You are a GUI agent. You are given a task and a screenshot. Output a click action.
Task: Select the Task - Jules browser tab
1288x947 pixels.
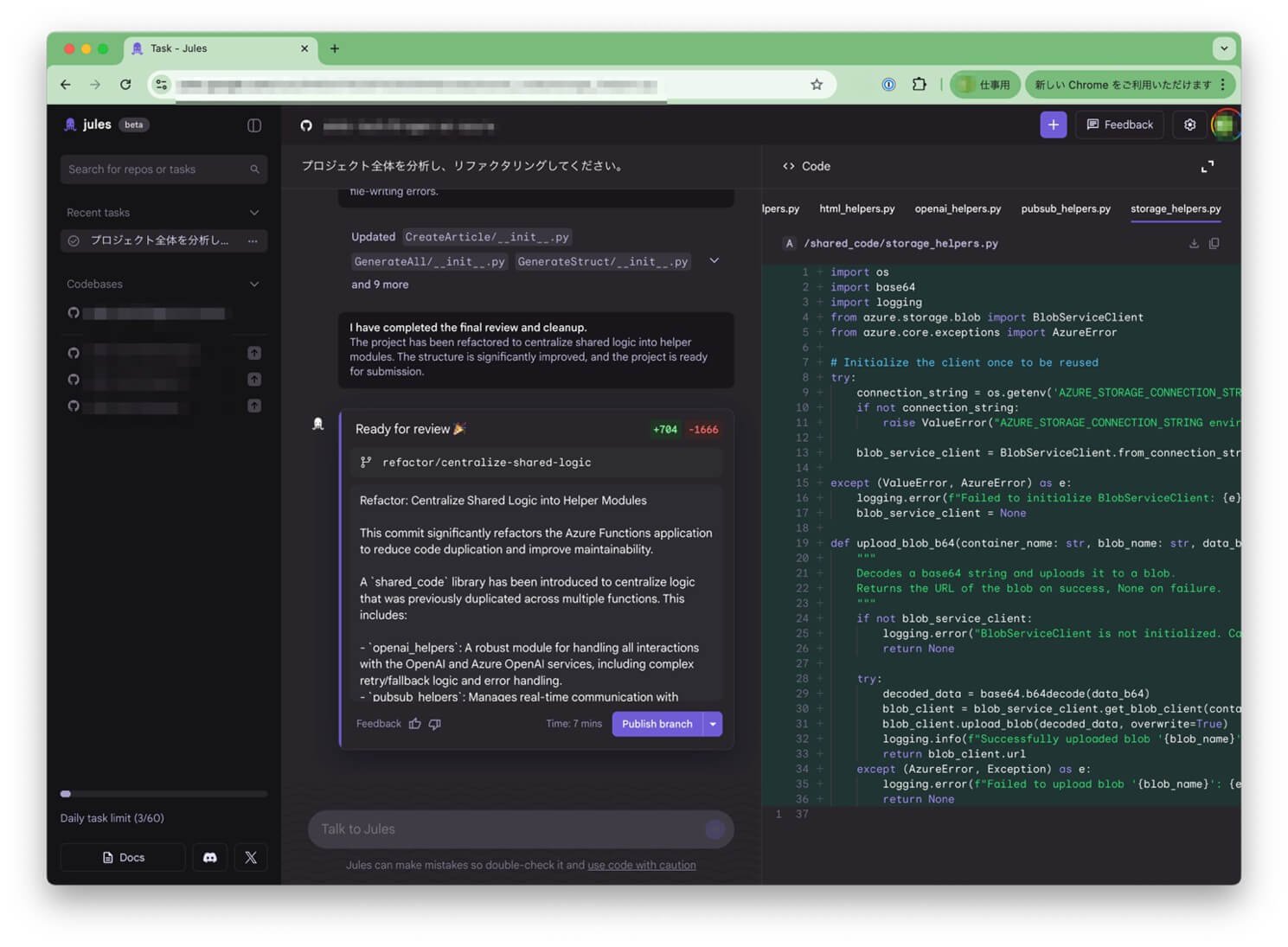point(221,48)
